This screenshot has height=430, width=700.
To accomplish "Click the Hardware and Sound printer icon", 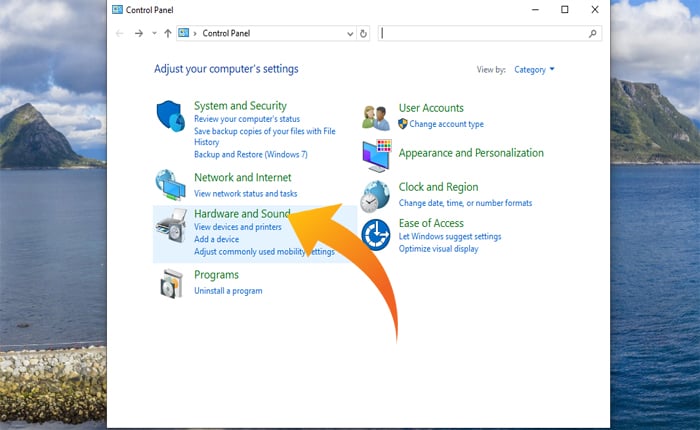I will point(171,226).
